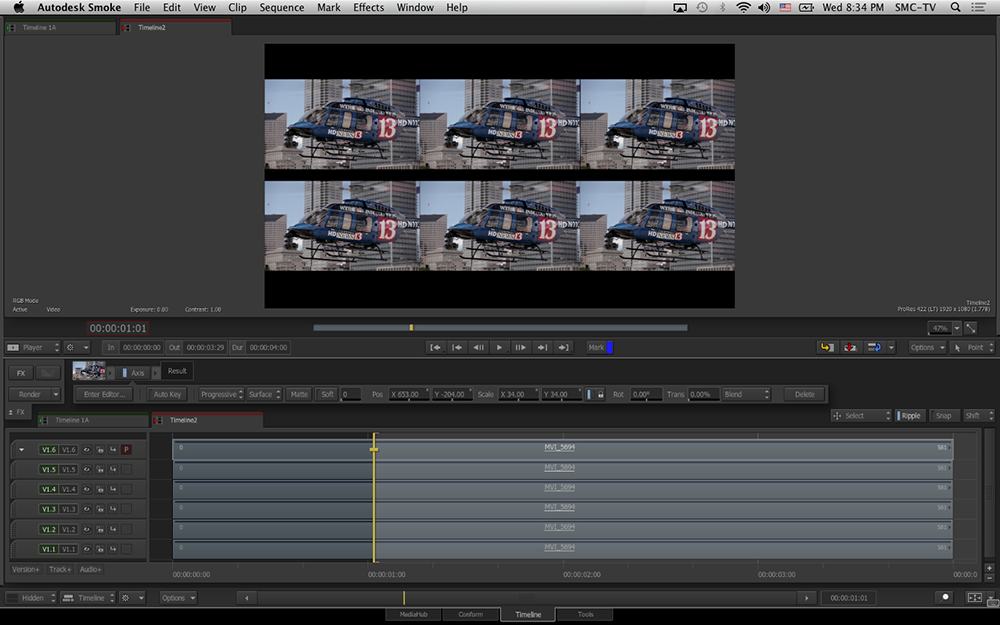Disable the Ripple editing mode
The image size is (1000, 625).
[910, 416]
